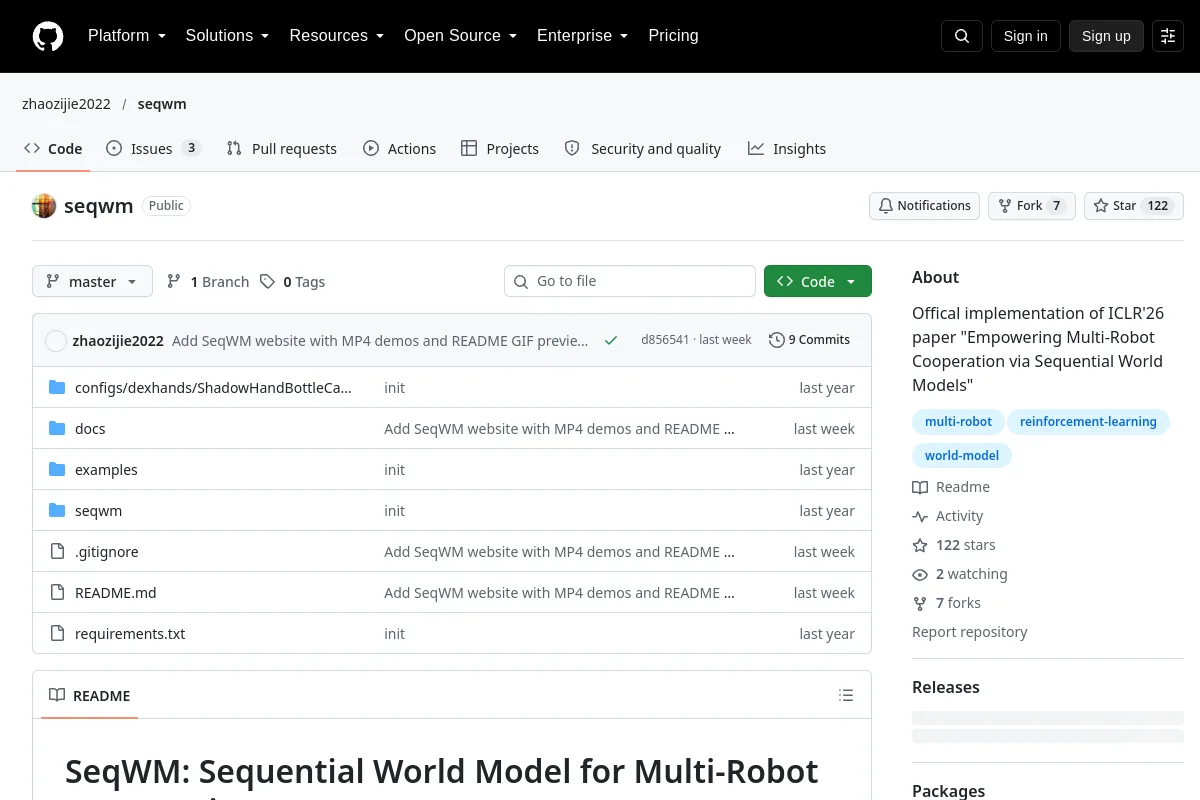
Task: Open the reinforcement-learning topic tag
Action: (1088, 421)
